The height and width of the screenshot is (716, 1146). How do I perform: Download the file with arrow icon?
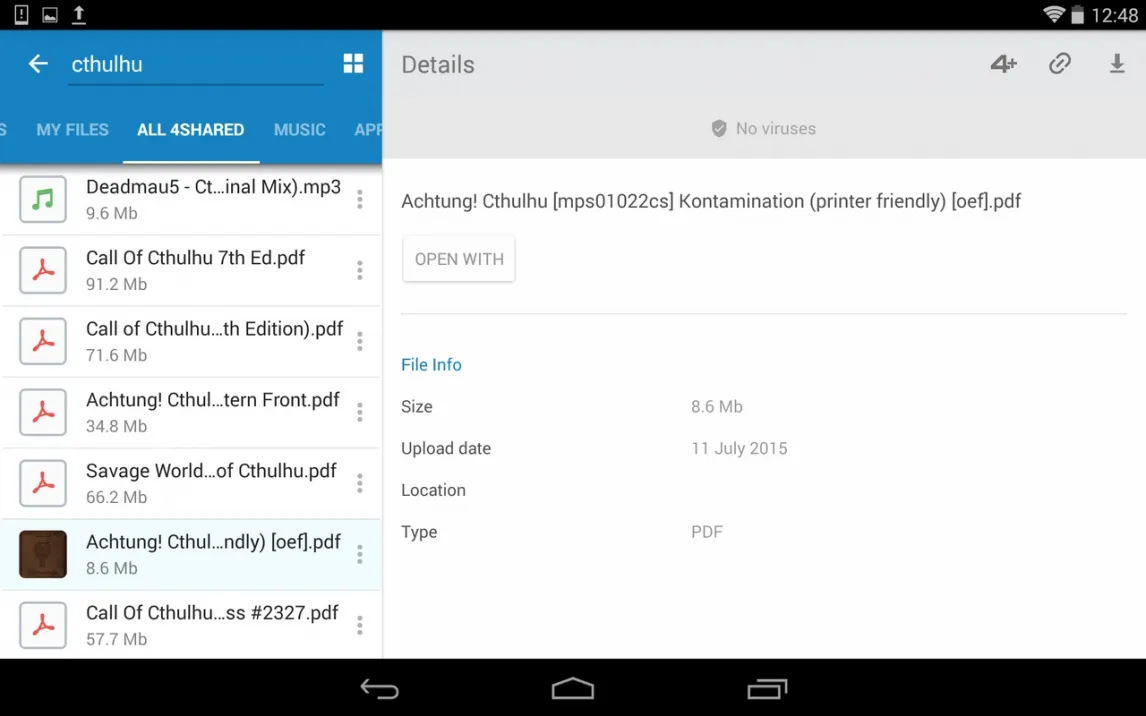[1117, 64]
